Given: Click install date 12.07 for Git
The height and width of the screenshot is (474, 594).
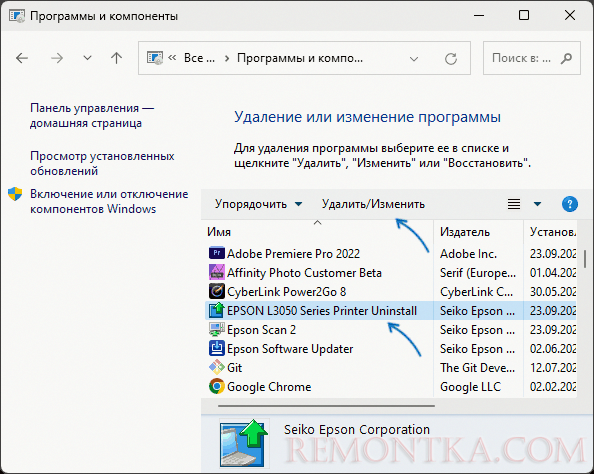Looking at the screenshot, I should pos(553,368).
